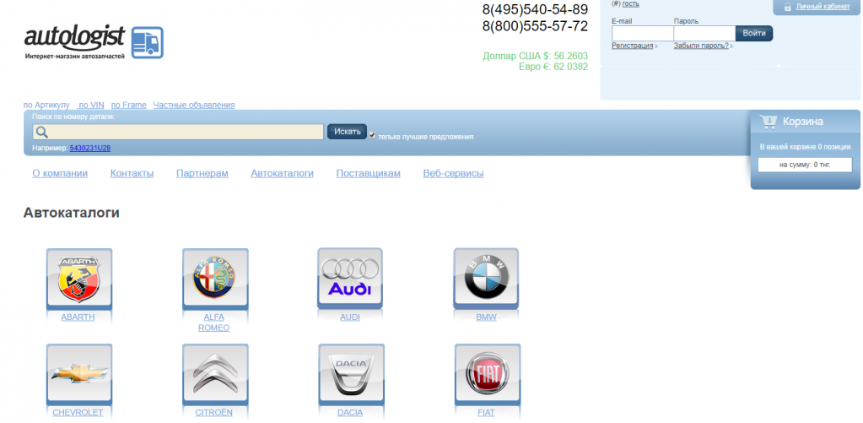Open the Автокаталоги menu item
This screenshot has height=423, width=863.
(282, 173)
